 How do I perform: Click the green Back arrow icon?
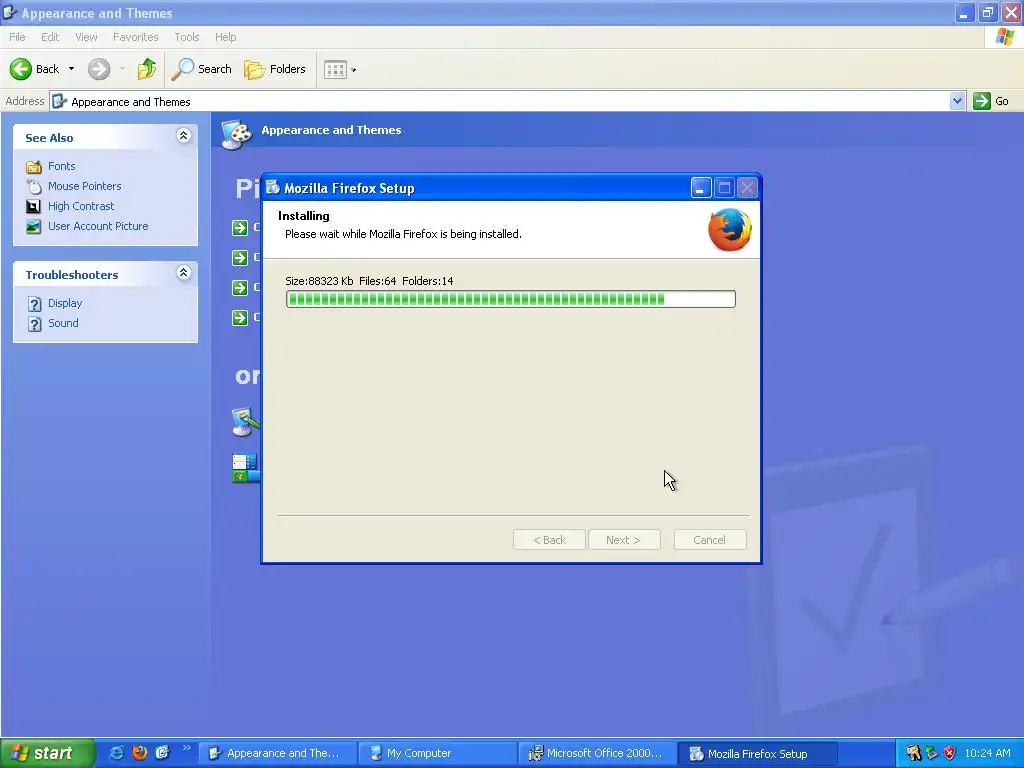point(20,69)
